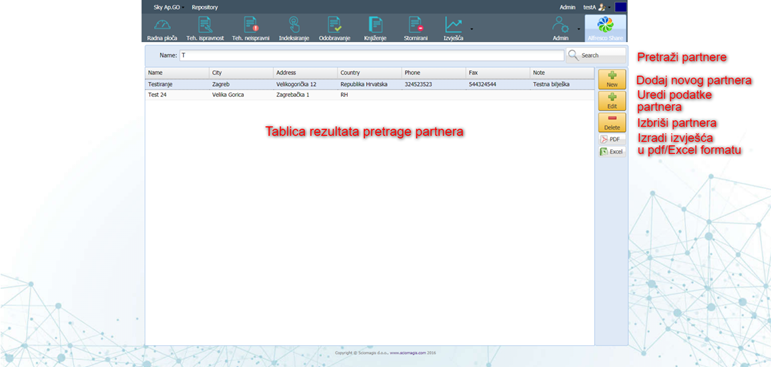Open the www.sciomagis.com footer link
Image resolution: width=771 pixels, height=367 pixels.
point(408,353)
